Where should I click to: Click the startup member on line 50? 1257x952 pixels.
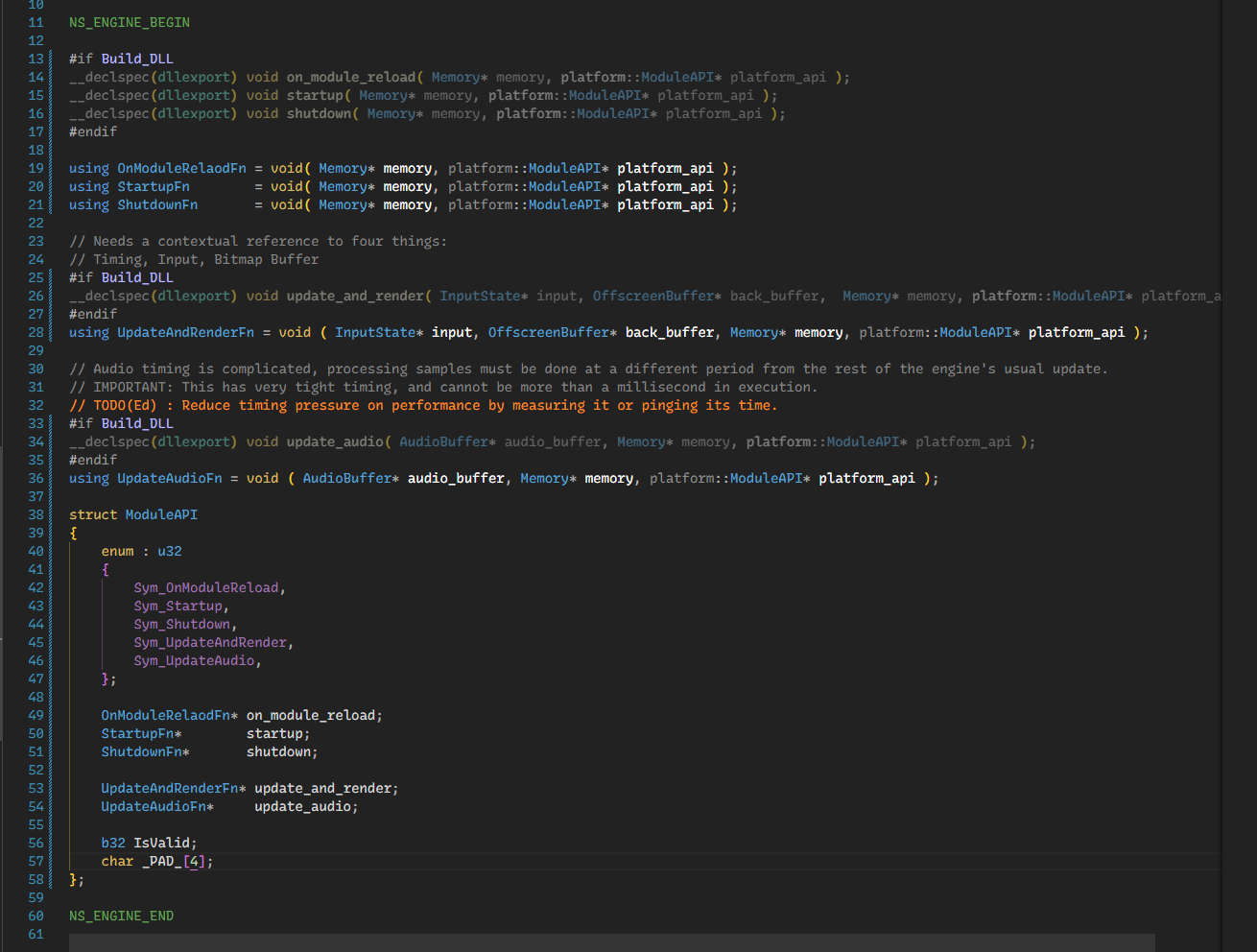coord(274,733)
